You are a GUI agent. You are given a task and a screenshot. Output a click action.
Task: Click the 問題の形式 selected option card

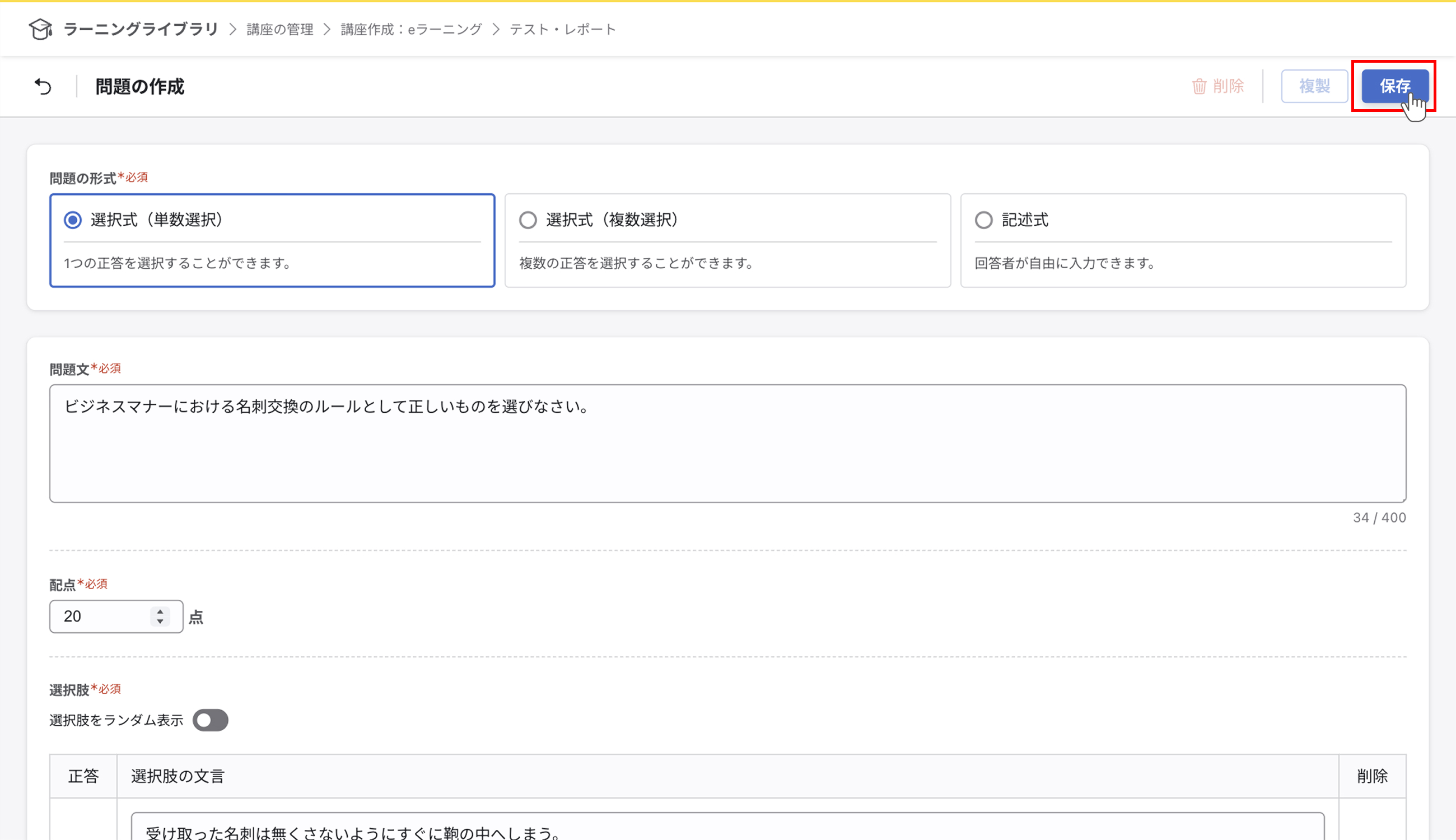pyautogui.click(x=272, y=240)
